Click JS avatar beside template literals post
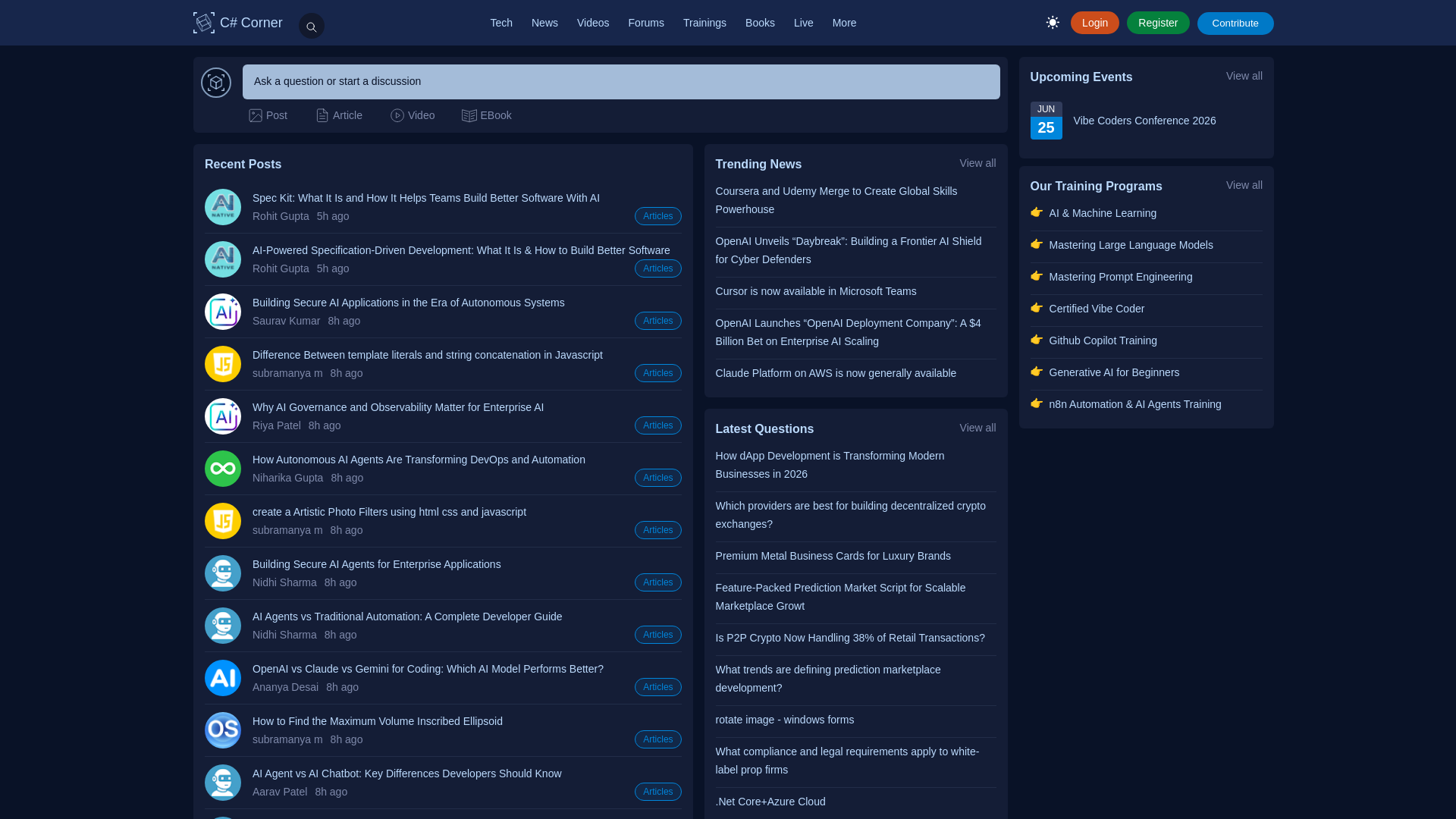 click(x=223, y=364)
